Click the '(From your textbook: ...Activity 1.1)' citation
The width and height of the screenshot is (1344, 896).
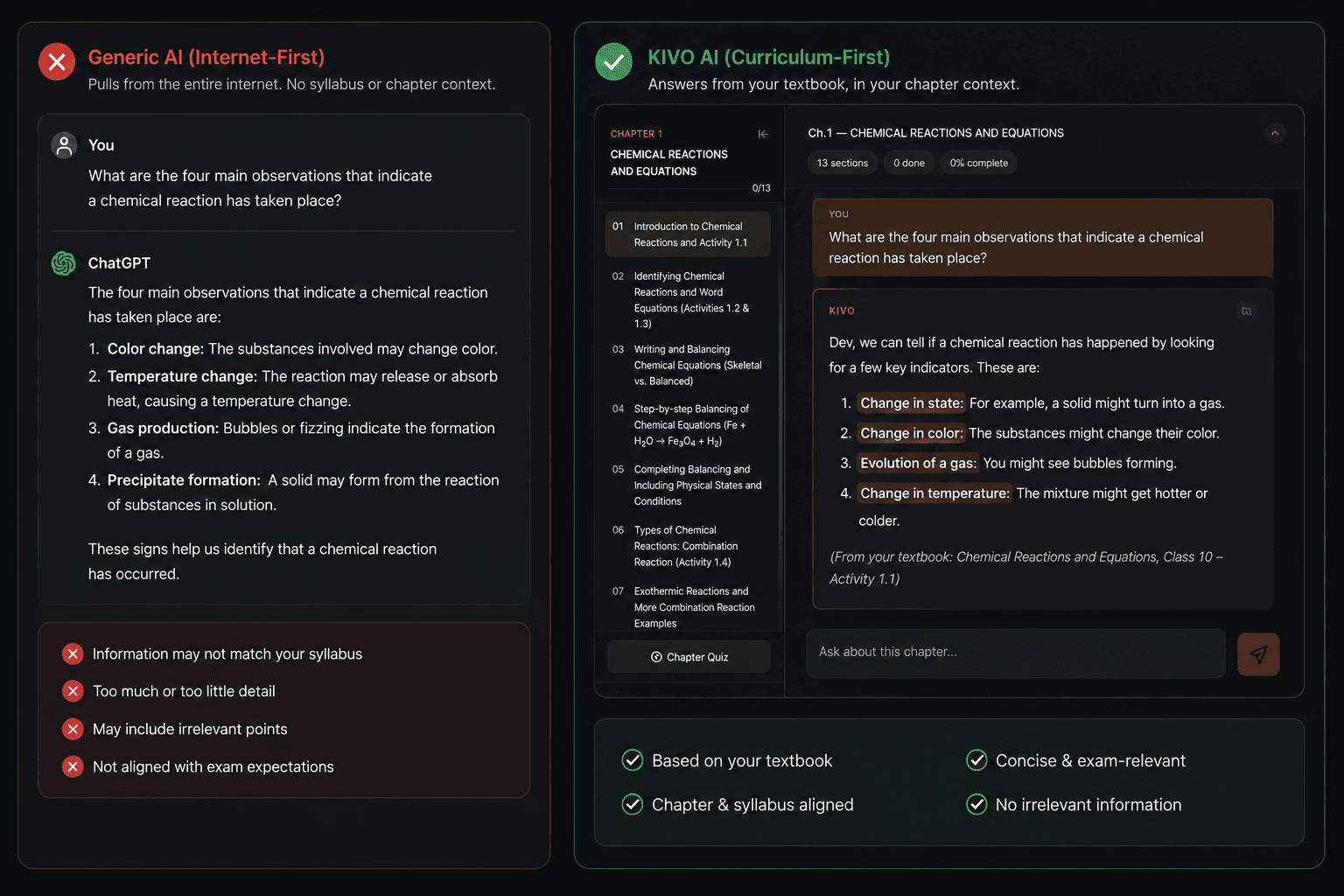click(1026, 568)
